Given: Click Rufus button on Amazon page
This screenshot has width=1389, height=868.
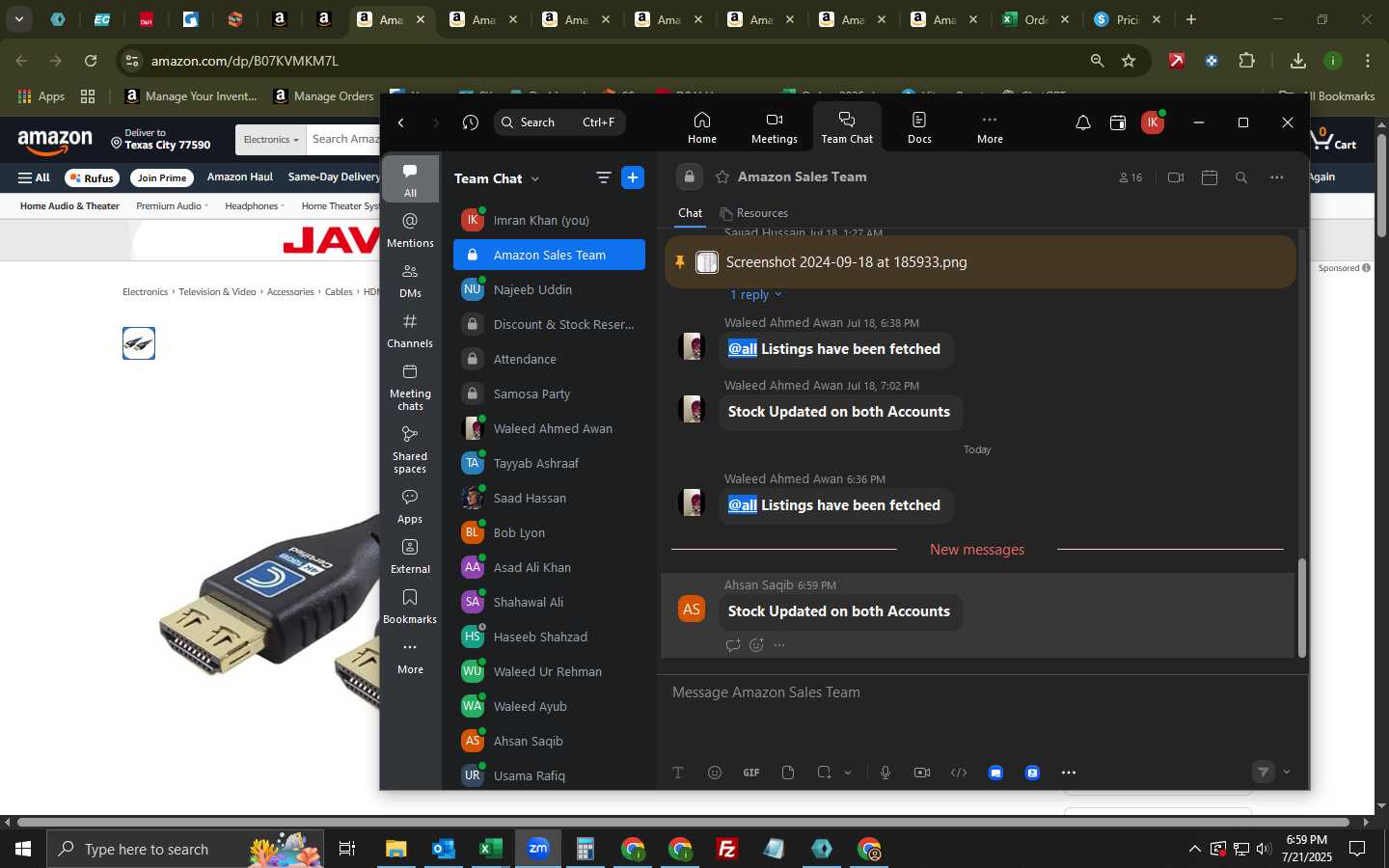Looking at the screenshot, I should pyautogui.click(x=92, y=177).
